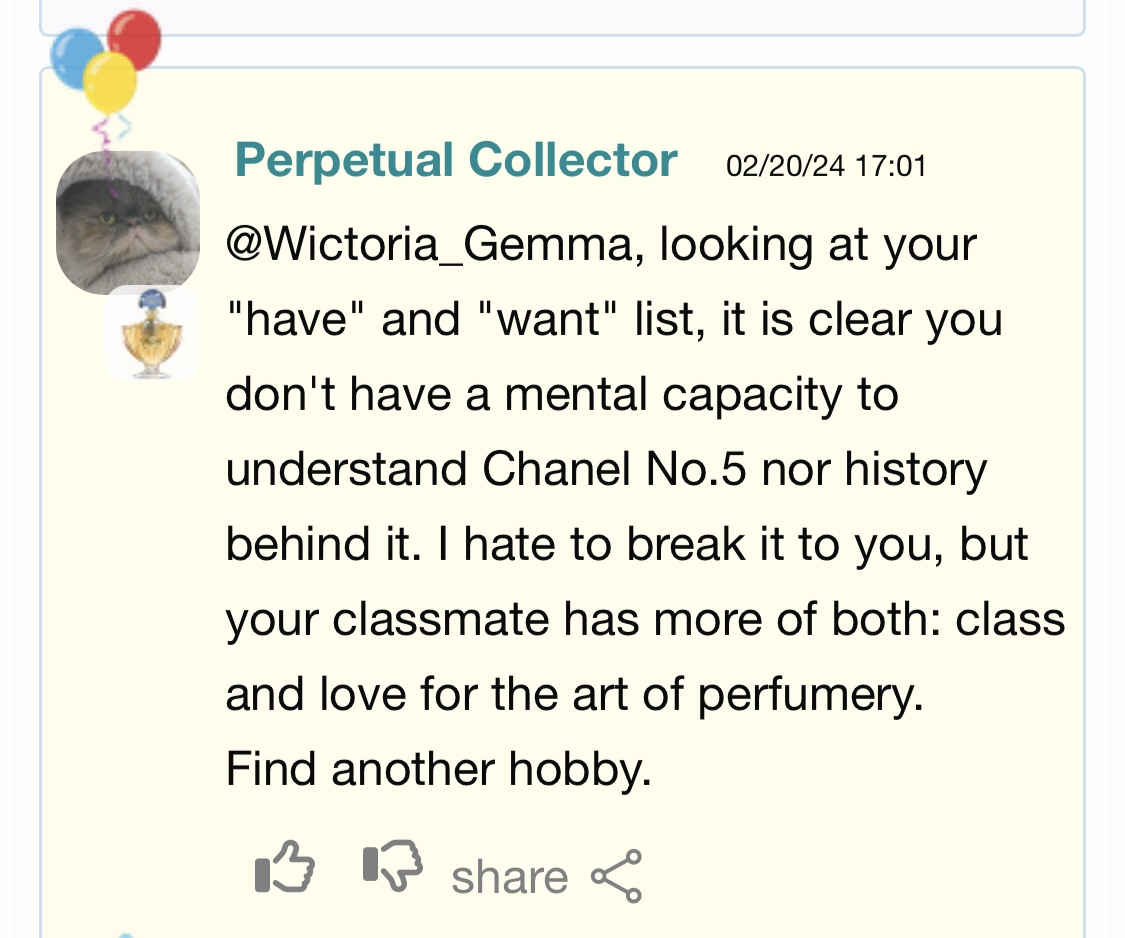1125x938 pixels.
Task: Click the cat avatar picture
Action: (x=128, y=222)
